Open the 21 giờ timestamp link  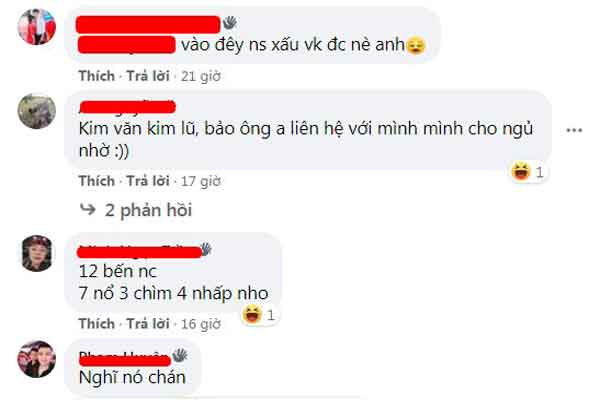(x=201, y=76)
